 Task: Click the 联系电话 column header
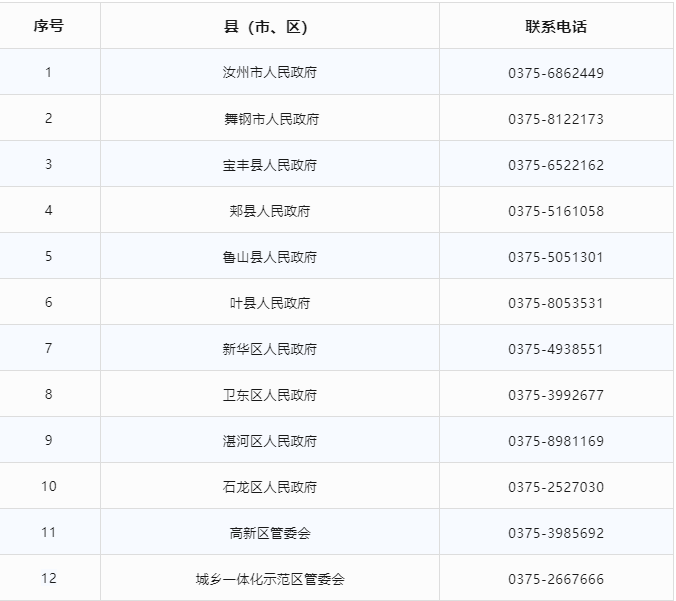(x=556, y=27)
